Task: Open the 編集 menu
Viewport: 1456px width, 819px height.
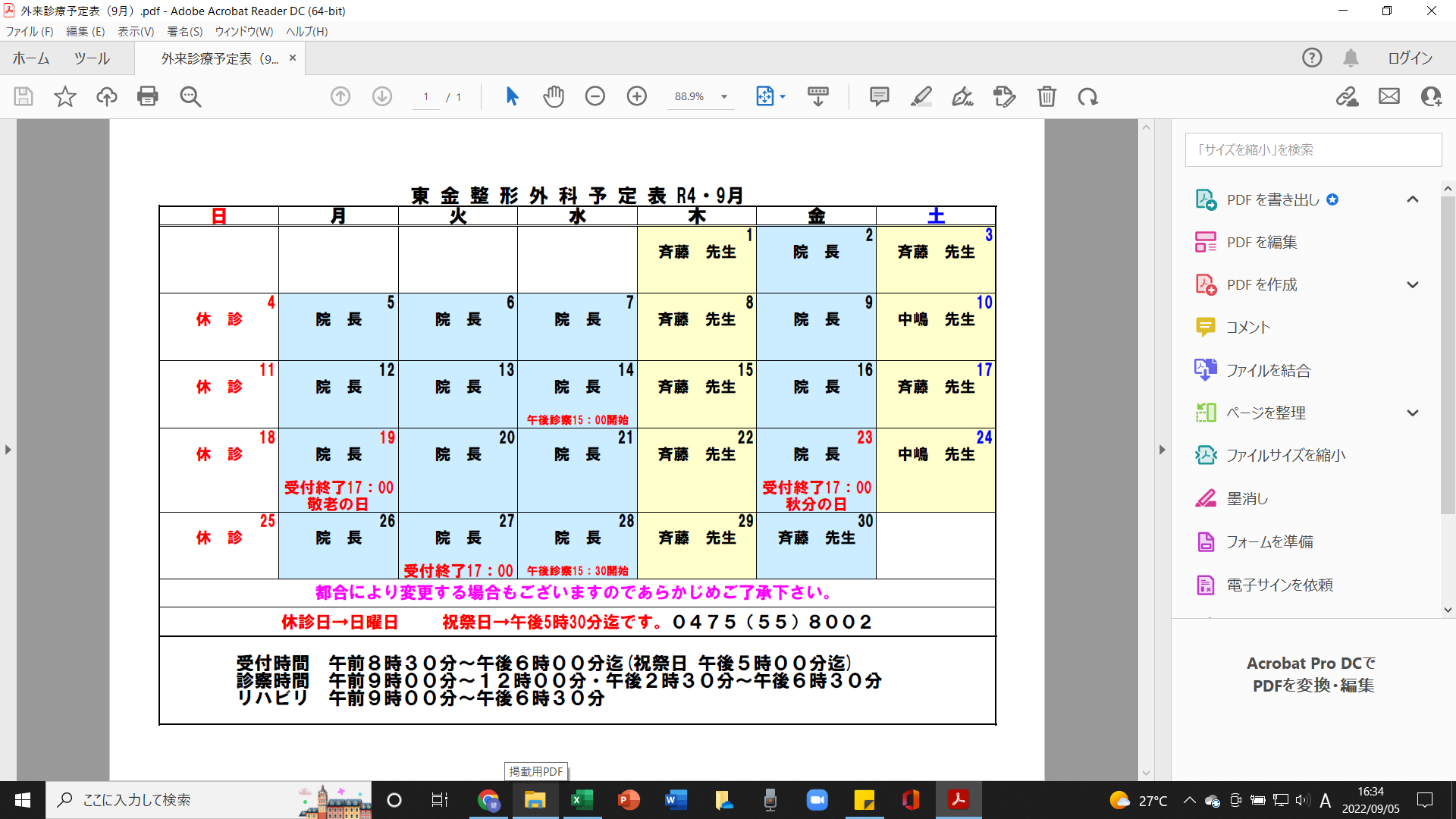Action: (86, 31)
